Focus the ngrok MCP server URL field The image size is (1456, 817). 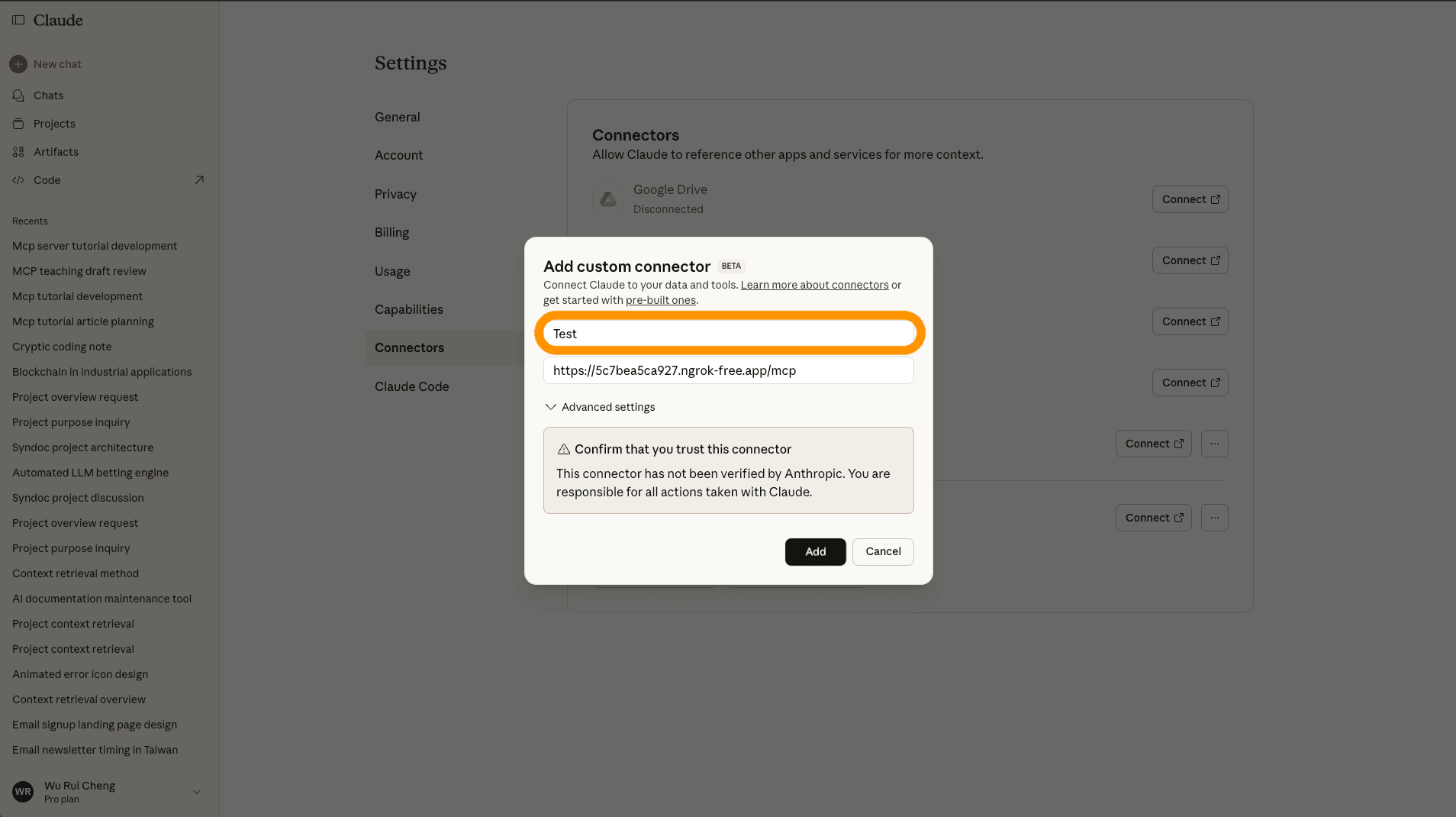click(x=728, y=370)
